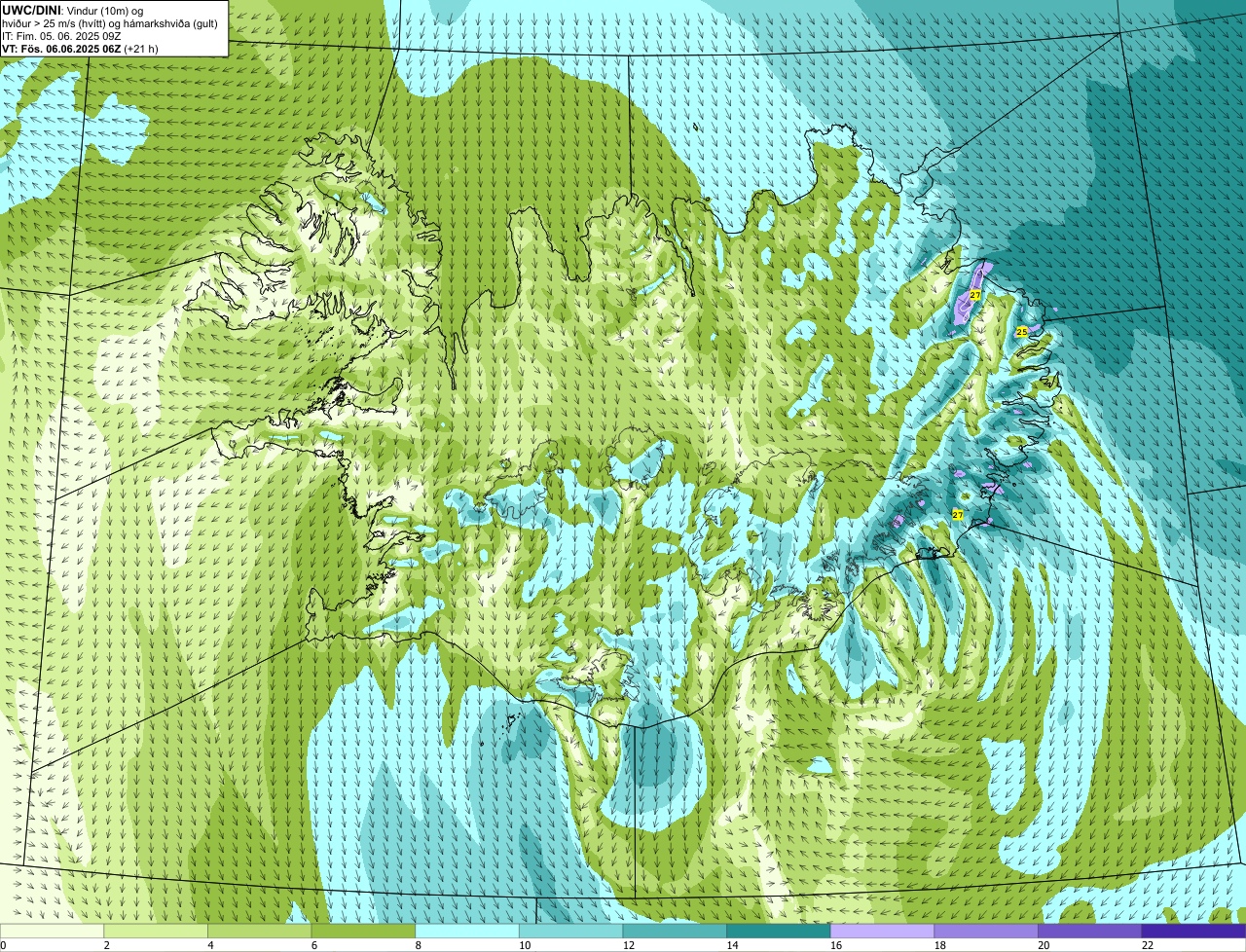Click the '12' tick label on the scale
The image size is (1246, 952).
(x=629, y=945)
